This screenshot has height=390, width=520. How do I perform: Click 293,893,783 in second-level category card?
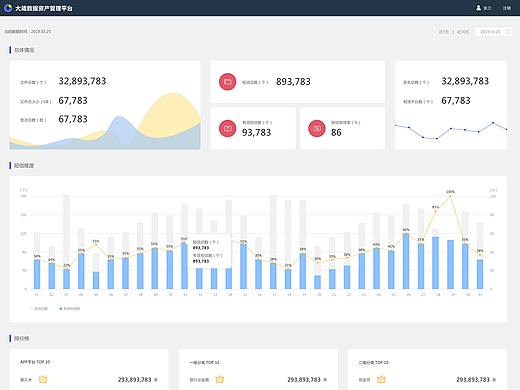pos(473,380)
